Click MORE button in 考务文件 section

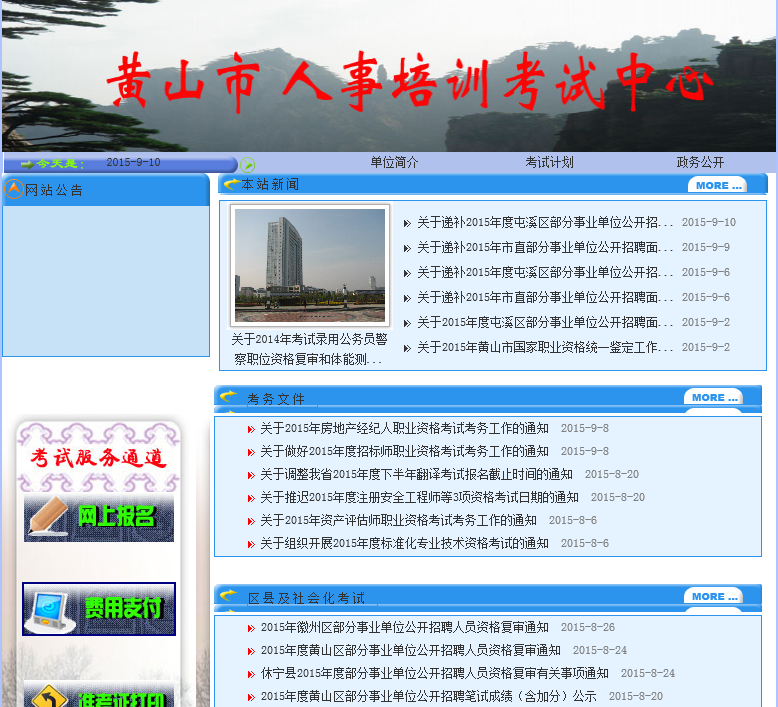tap(713, 397)
